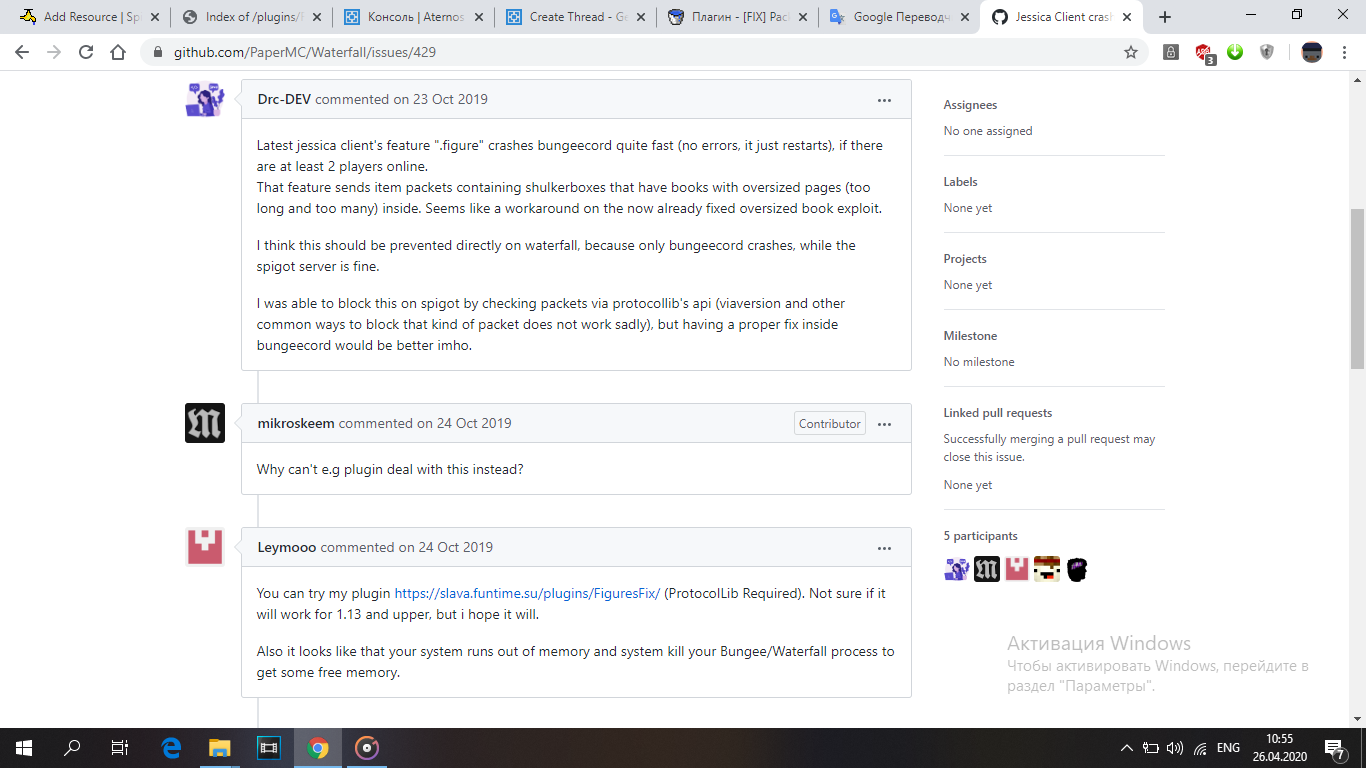Switch input language from ENG
The image size is (1366, 768).
pos(1228,748)
